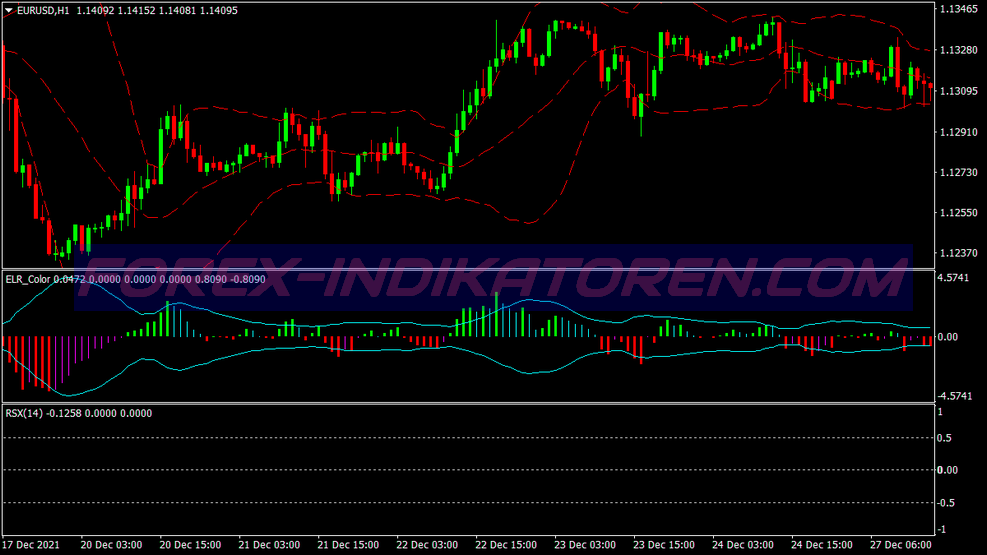Click the 20 Dec 03:00 time label
This screenshot has height=555, width=987.
point(111,544)
